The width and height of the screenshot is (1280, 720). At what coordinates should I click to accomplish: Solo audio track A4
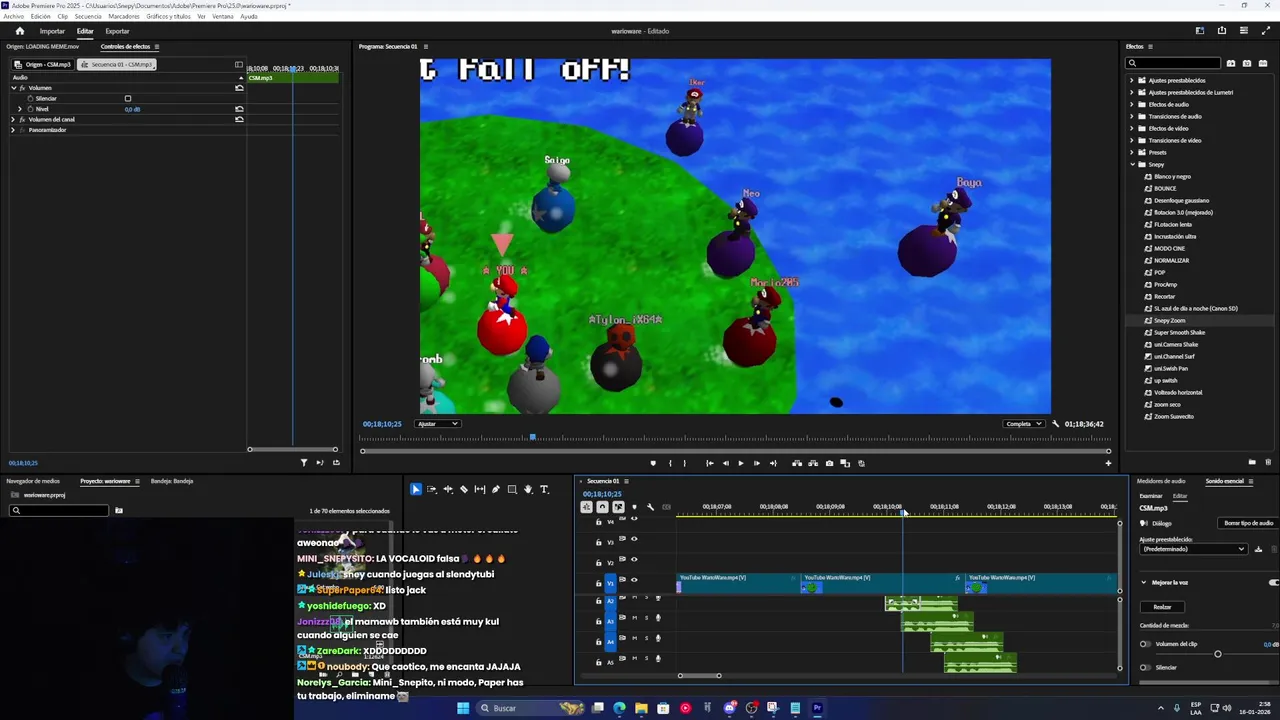[x=646, y=639]
